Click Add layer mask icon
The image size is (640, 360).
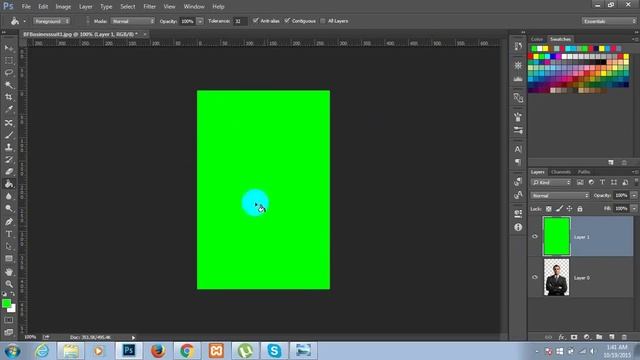574,337
